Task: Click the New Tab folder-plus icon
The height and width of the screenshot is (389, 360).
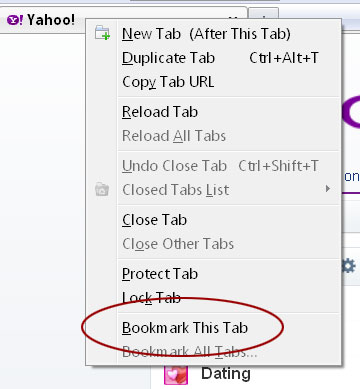Action: click(102, 33)
